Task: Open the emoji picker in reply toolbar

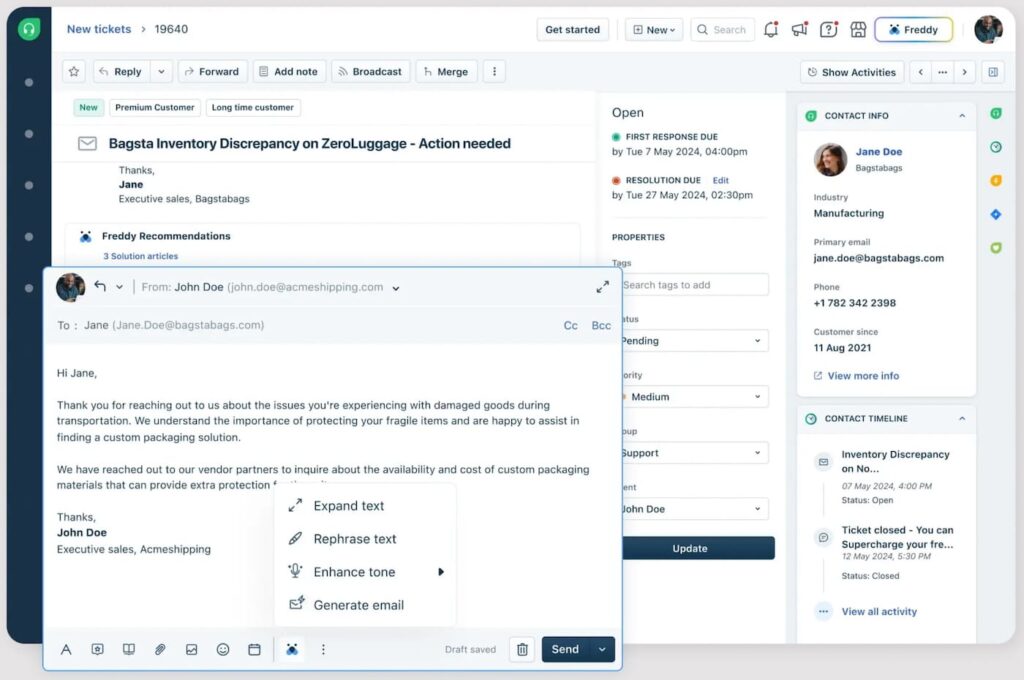Action: click(223, 649)
